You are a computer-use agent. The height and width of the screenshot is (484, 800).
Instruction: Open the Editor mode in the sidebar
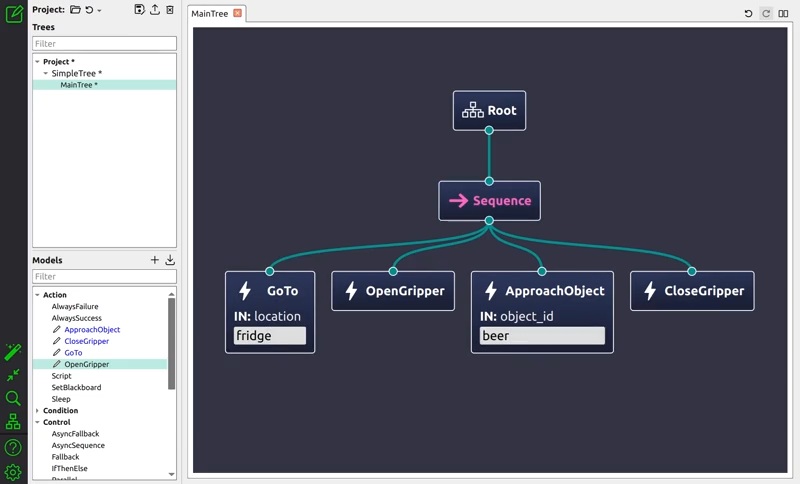pos(14,14)
